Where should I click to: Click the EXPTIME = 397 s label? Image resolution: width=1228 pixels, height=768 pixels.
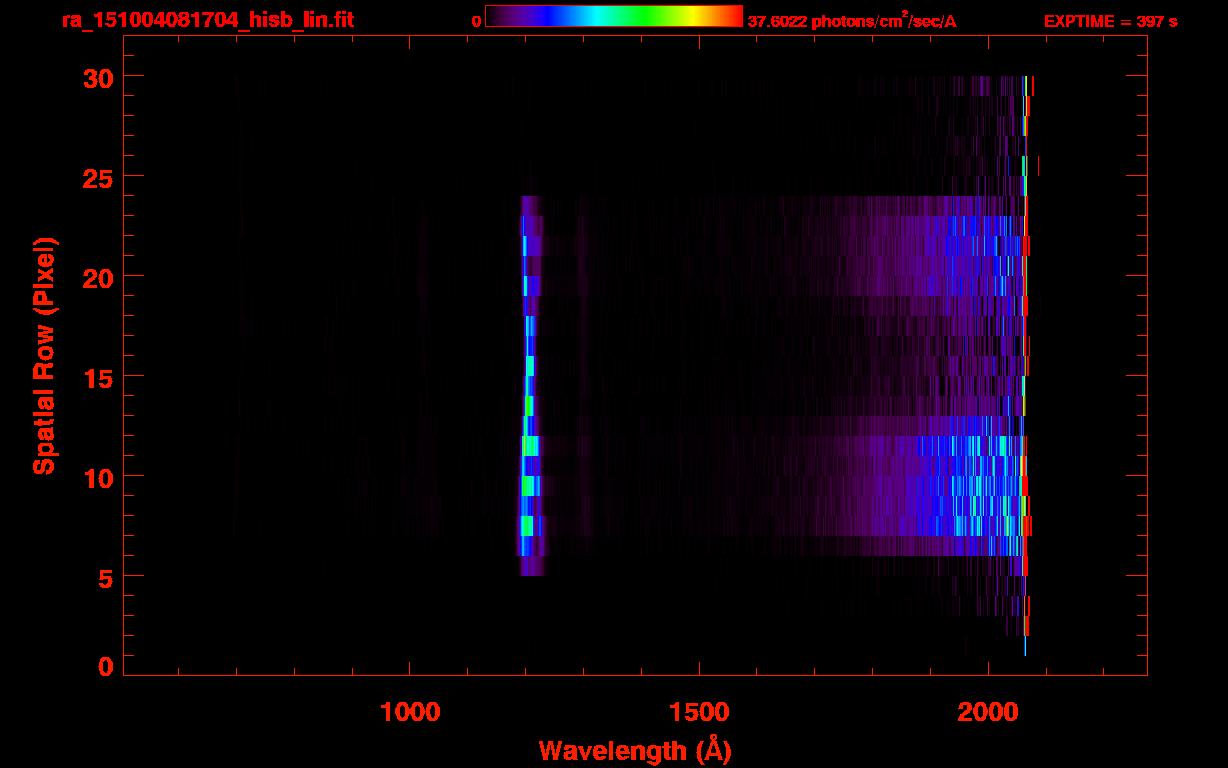(x=1110, y=21)
